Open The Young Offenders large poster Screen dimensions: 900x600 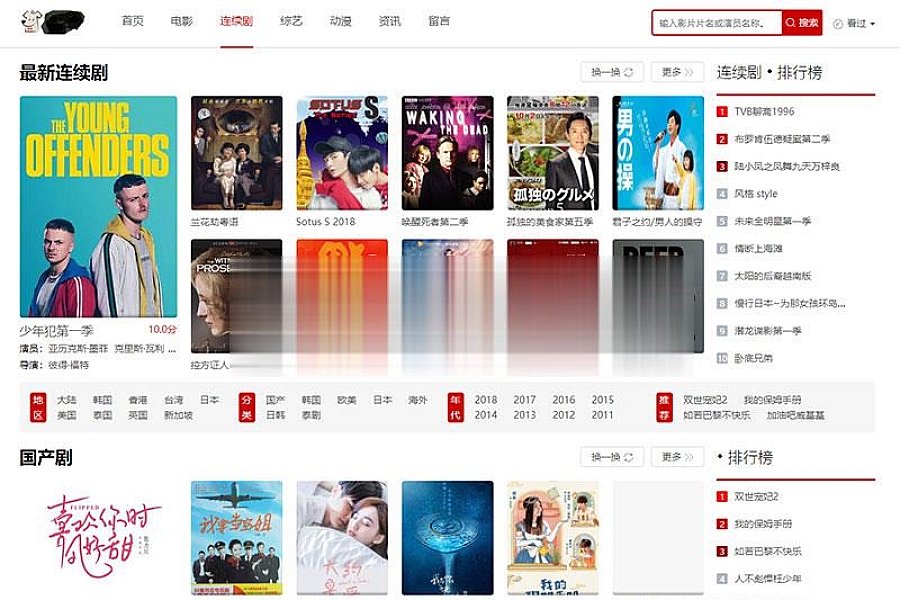(x=99, y=207)
